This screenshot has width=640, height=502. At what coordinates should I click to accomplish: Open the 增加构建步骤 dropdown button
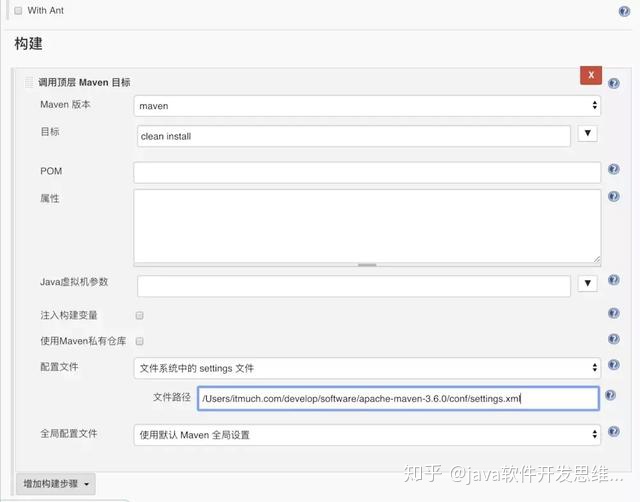pos(56,484)
